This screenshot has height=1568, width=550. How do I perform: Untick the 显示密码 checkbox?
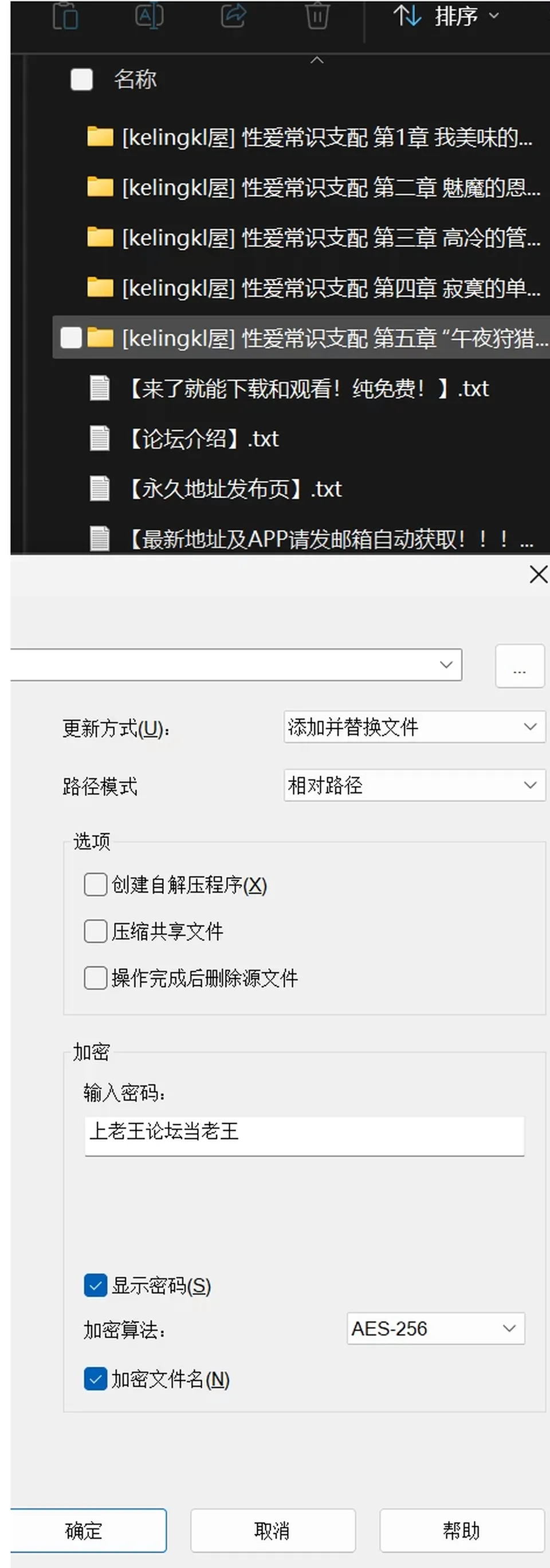[96, 1285]
